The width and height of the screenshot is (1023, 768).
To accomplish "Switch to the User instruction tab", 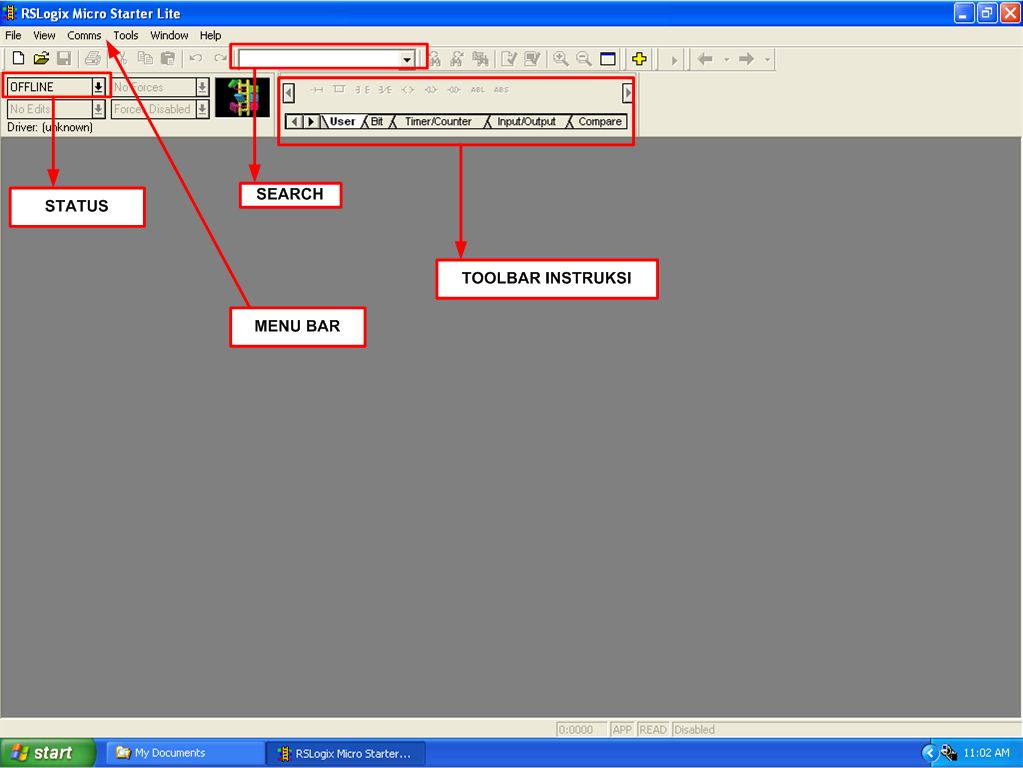I will (342, 121).
